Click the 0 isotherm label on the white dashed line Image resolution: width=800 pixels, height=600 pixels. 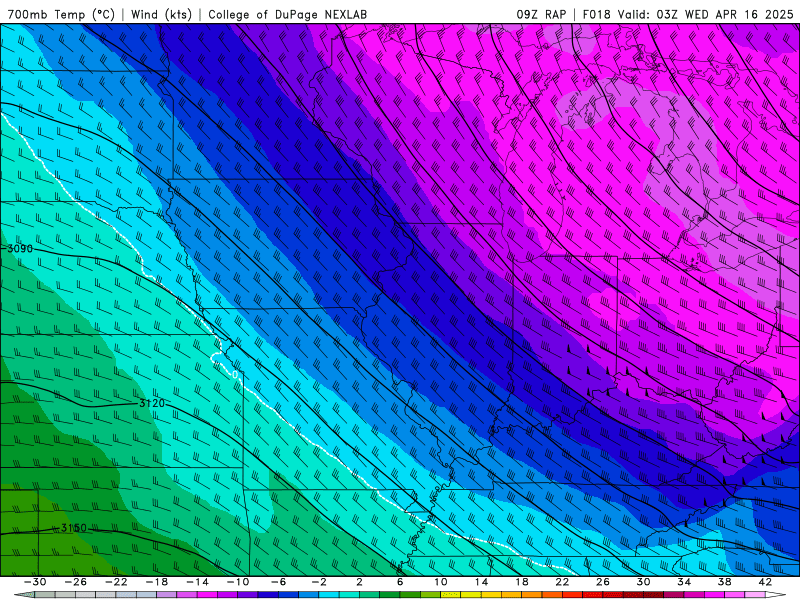point(235,374)
